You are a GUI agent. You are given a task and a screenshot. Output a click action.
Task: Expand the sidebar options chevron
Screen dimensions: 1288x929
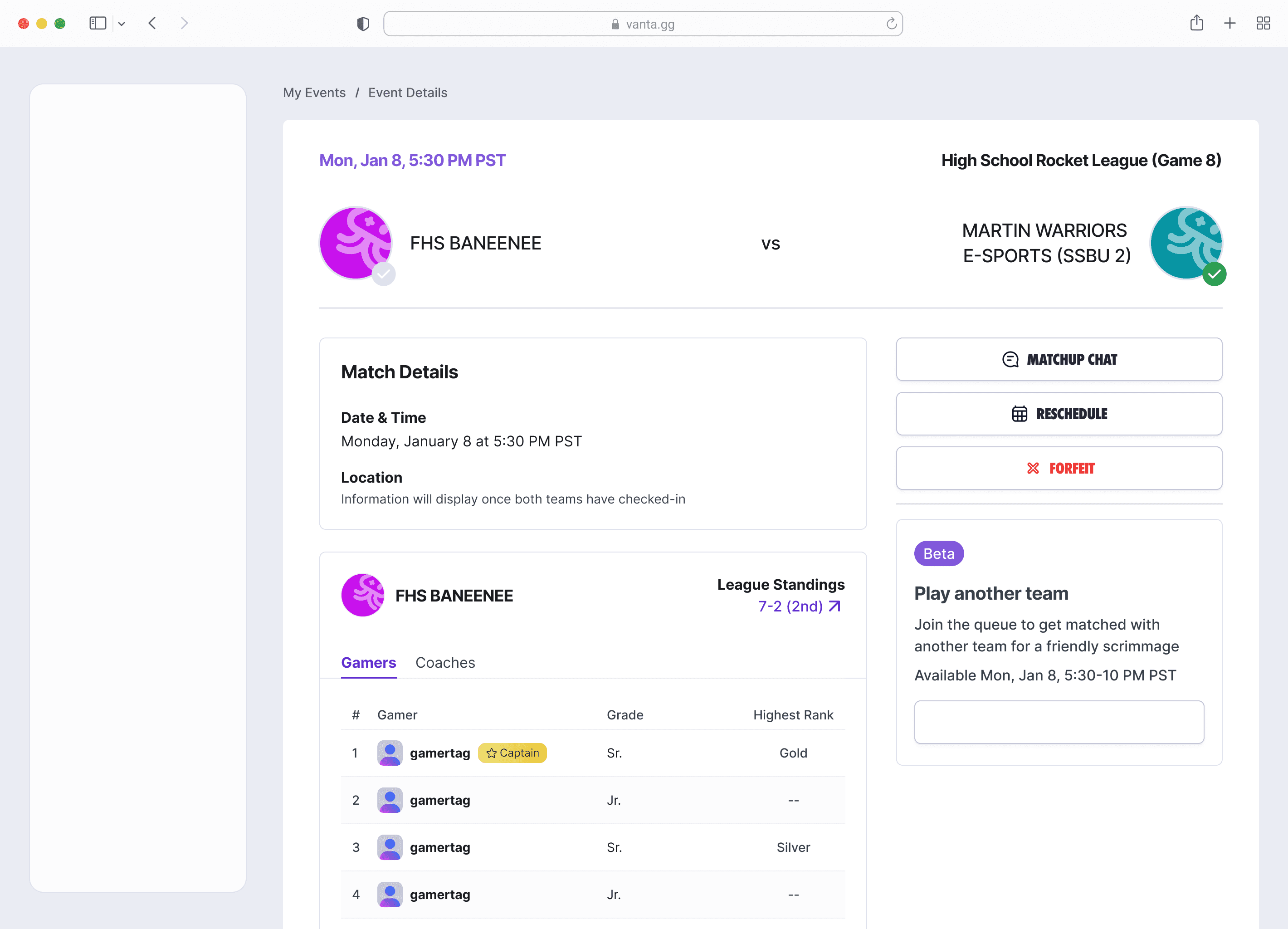coord(122,24)
